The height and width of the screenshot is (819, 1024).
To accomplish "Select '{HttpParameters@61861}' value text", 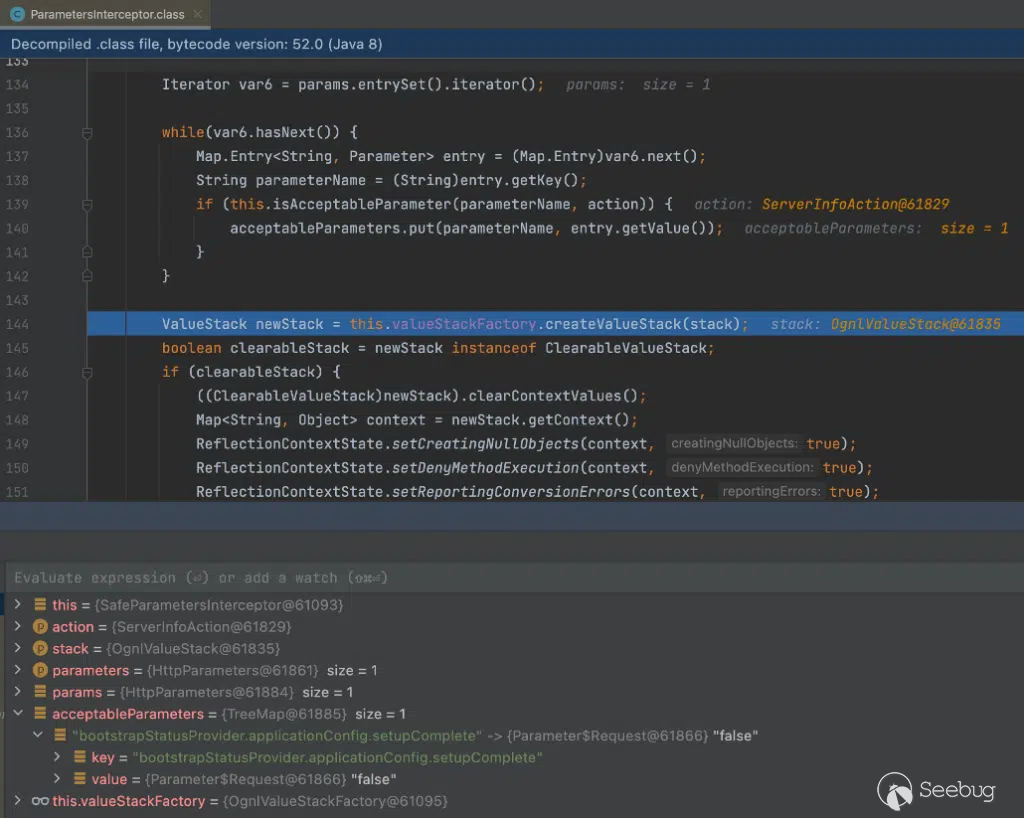I will [232, 670].
